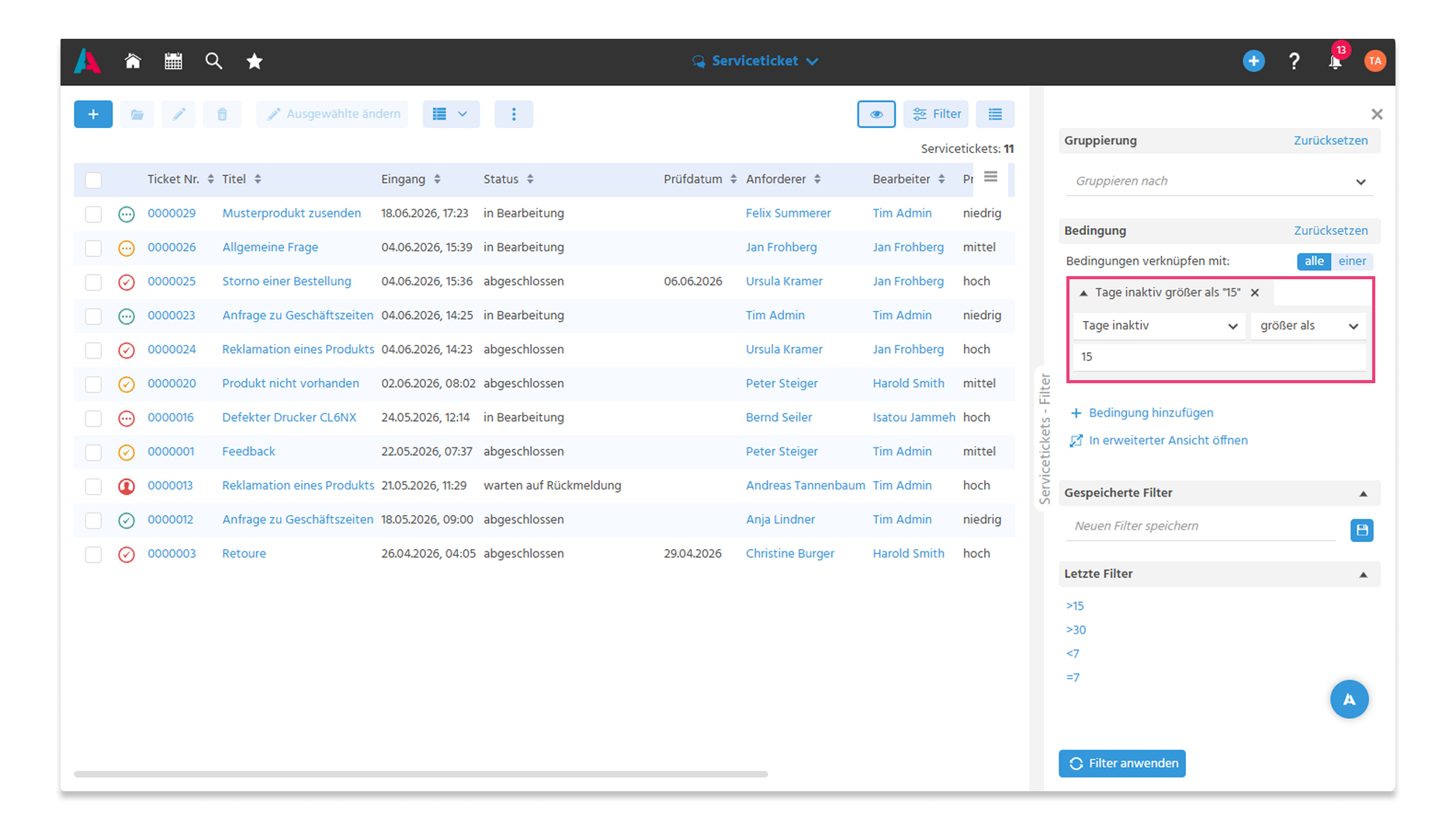Image resolution: width=1456 pixels, height=830 pixels.
Task: Check the box for ticket 0000029
Action: (93, 214)
